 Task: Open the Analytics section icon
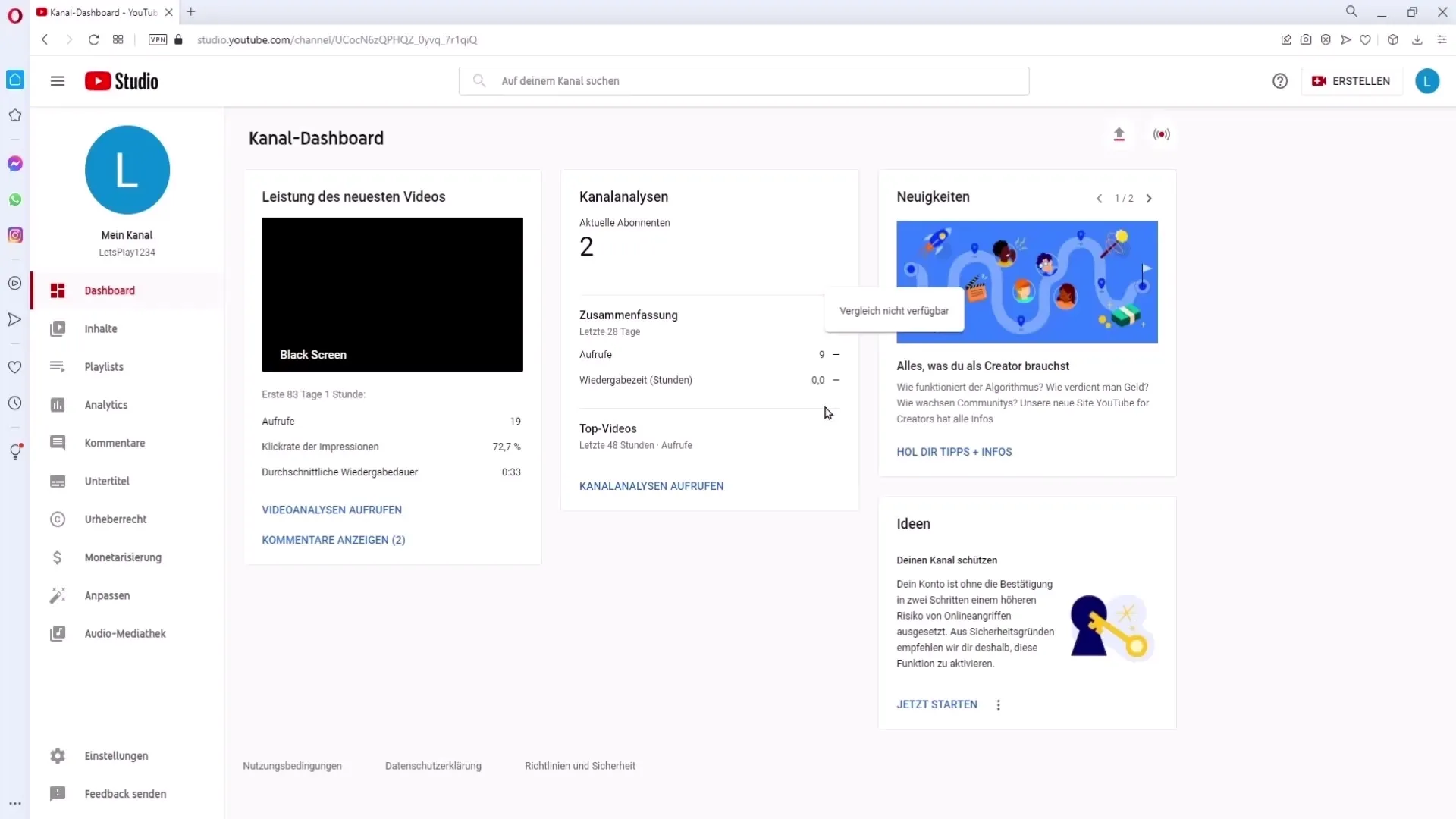click(x=57, y=405)
